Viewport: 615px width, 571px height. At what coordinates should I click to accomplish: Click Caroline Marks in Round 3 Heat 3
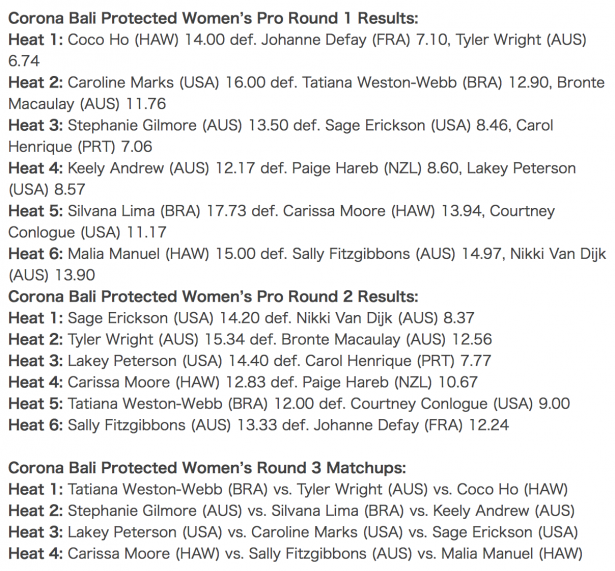point(304,532)
